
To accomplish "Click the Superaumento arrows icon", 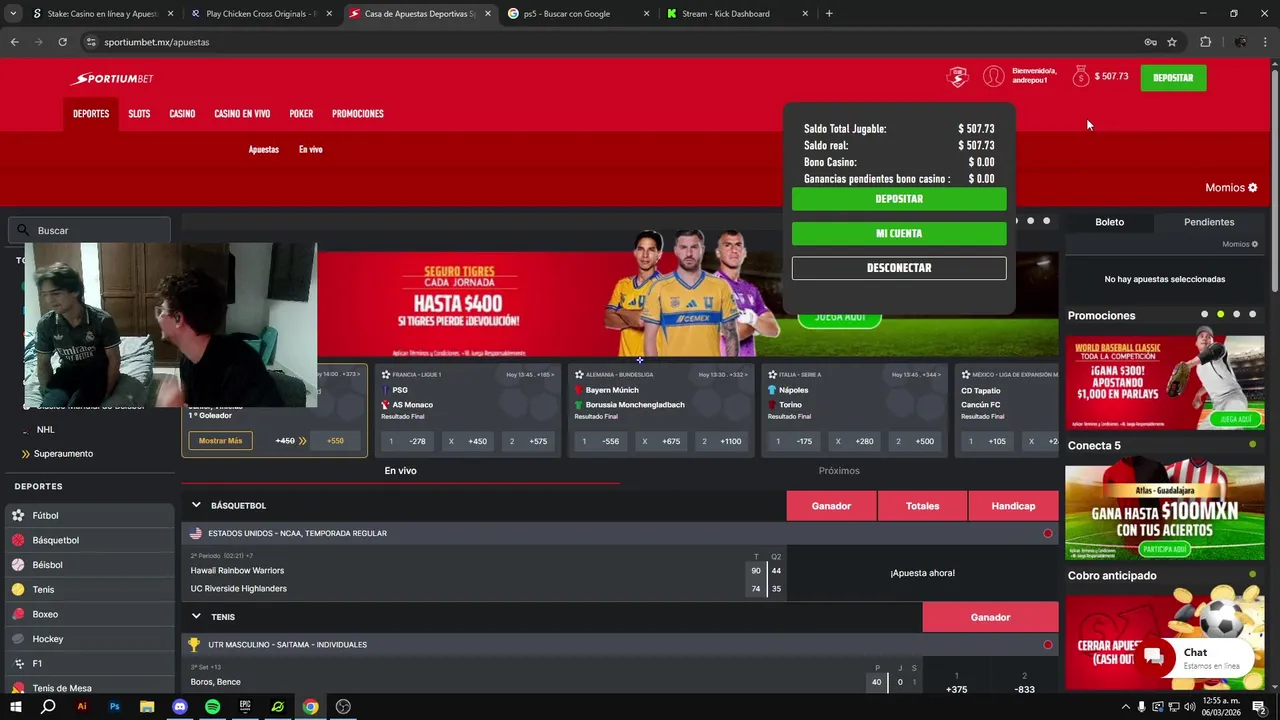I will click(x=26, y=454).
